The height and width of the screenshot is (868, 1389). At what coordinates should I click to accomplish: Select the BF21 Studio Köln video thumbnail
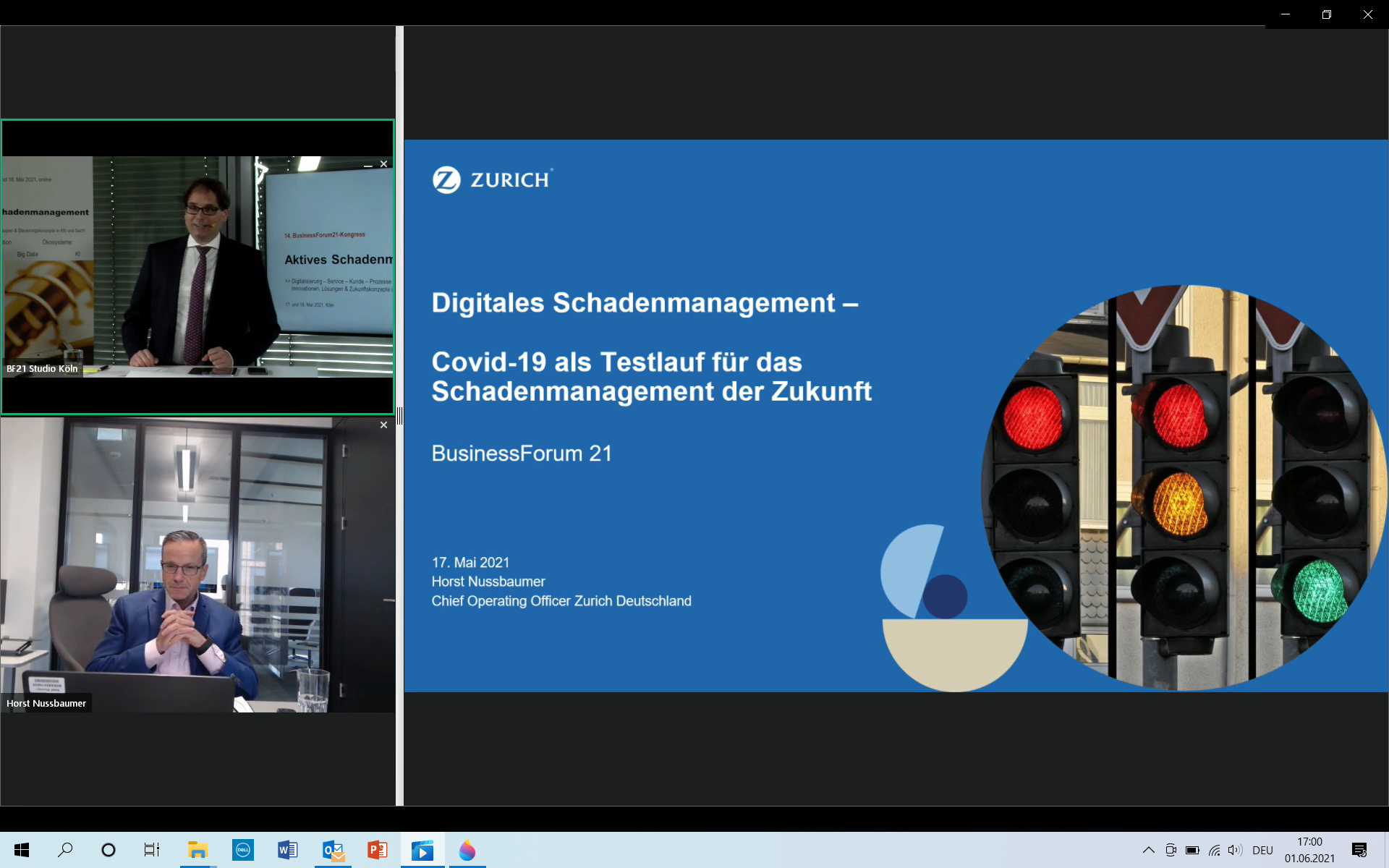pos(197,268)
